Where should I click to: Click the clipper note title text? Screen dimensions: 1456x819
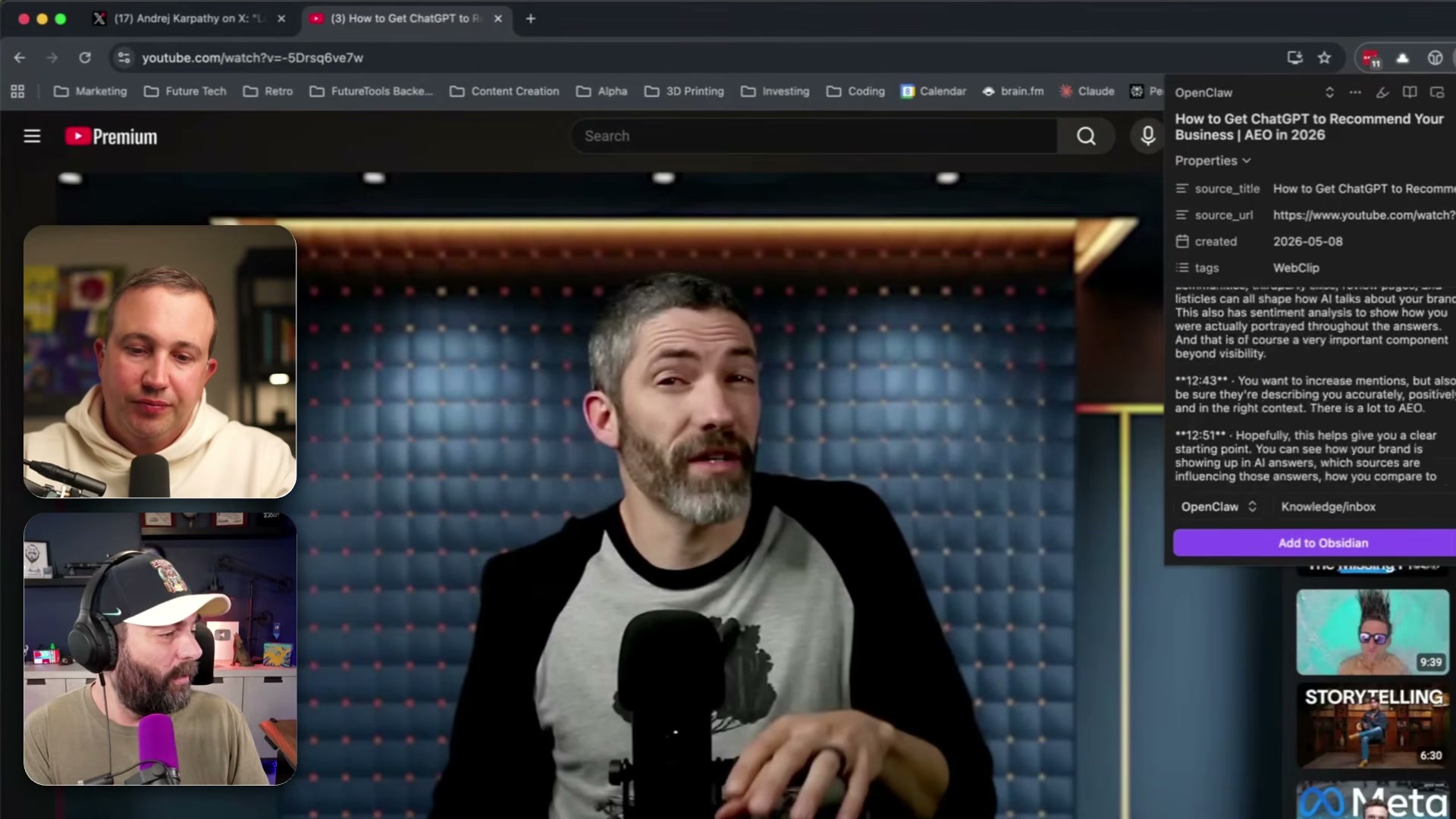[x=1309, y=127]
